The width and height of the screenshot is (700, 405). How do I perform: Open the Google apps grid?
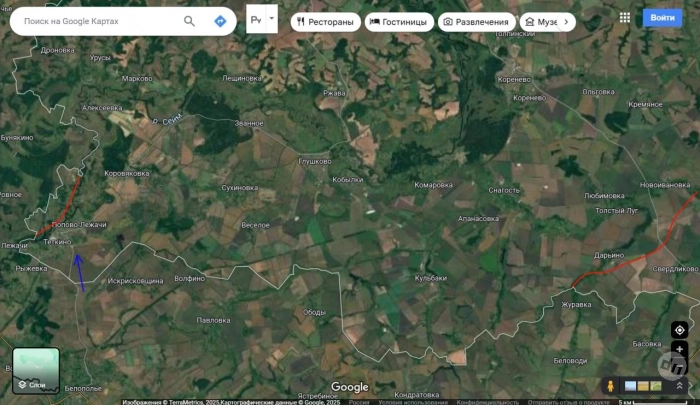[x=625, y=18]
